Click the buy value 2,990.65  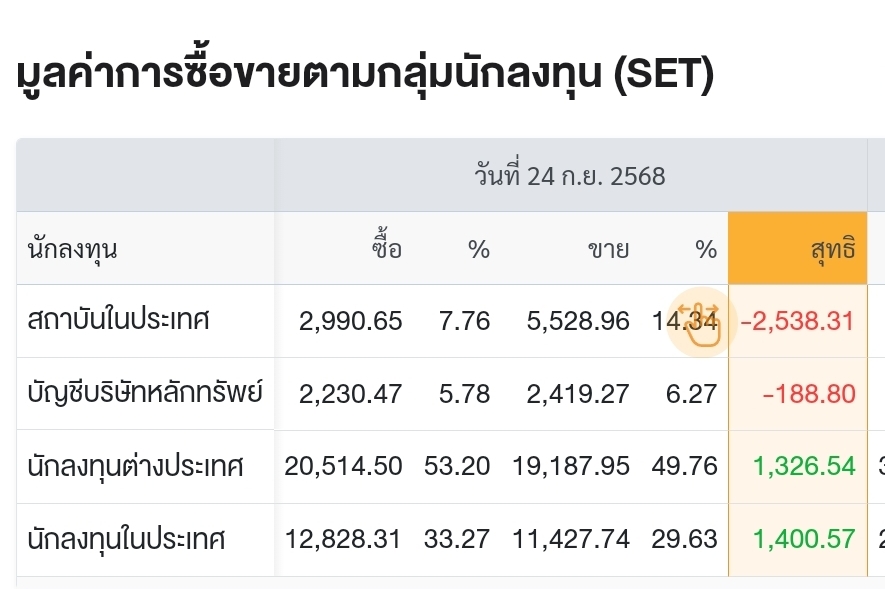click(x=351, y=321)
